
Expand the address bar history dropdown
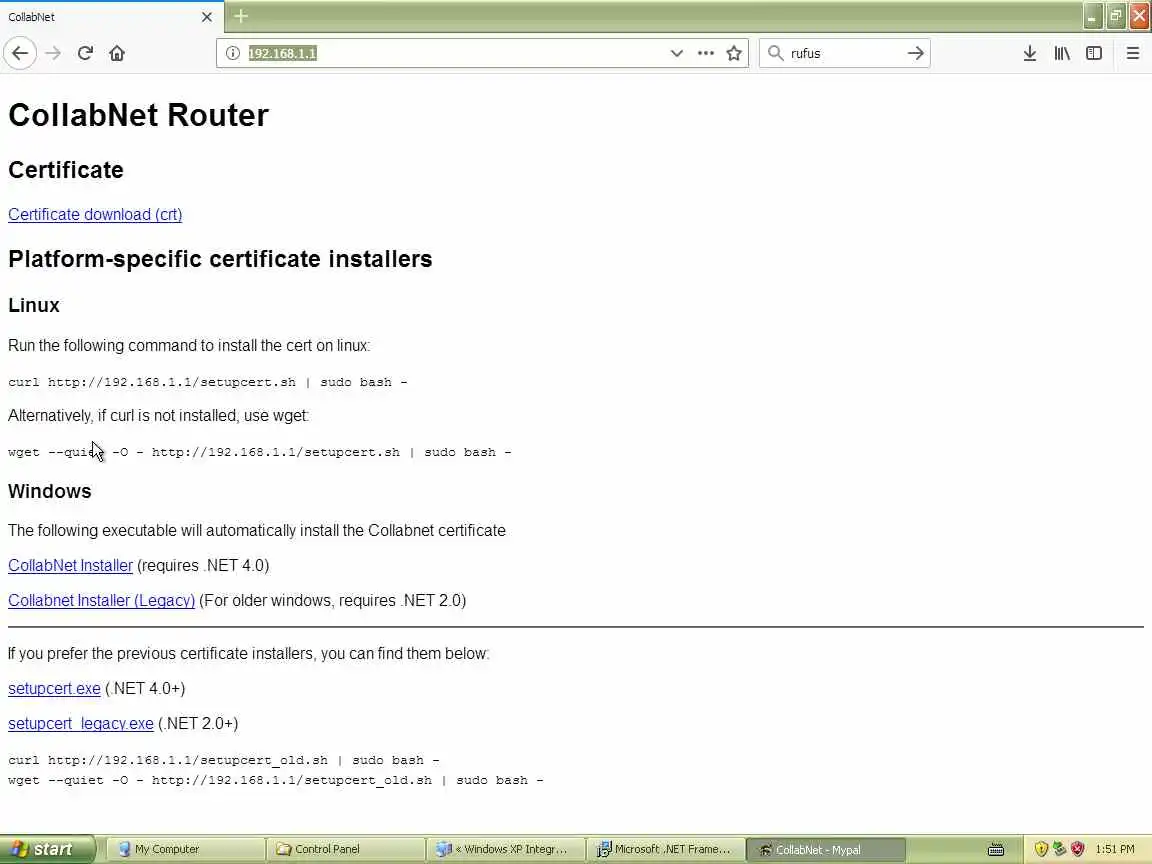tap(677, 53)
